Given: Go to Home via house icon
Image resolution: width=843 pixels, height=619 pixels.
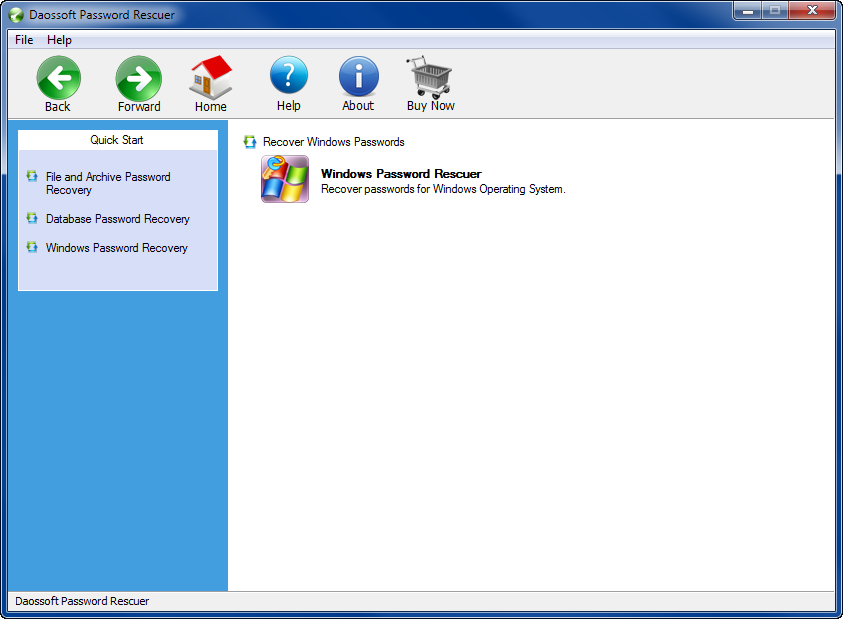Looking at the screenshot, I should tap(211, 77).
